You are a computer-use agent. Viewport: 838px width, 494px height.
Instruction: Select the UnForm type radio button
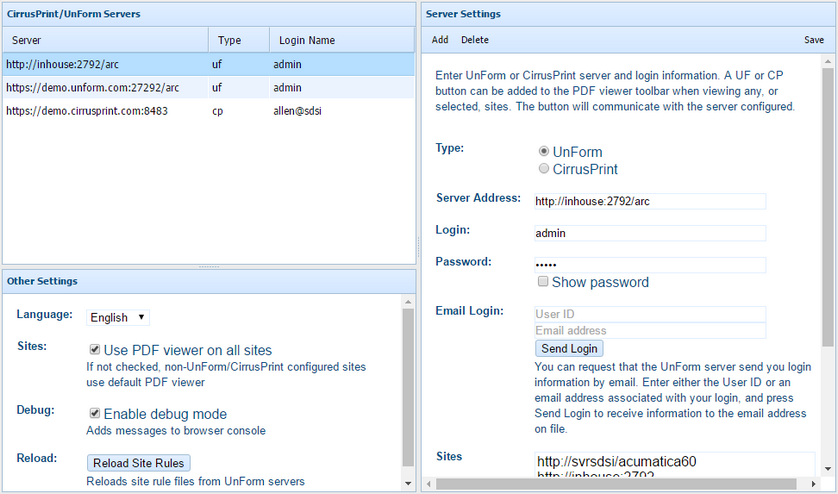pyautogui.click(x=544, y=151)
